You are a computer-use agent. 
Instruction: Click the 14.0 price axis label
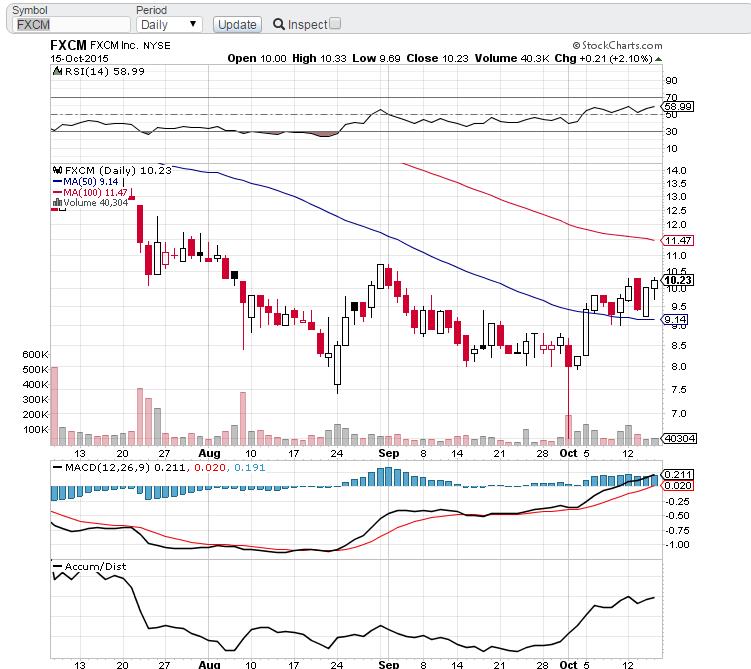point(676,170)
